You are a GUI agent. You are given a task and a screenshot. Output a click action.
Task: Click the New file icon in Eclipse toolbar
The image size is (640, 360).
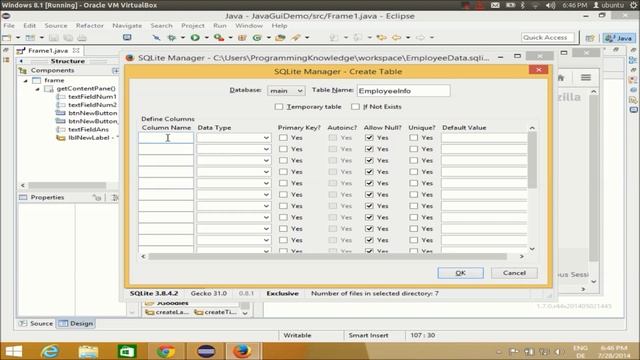(x=7, y=38)
